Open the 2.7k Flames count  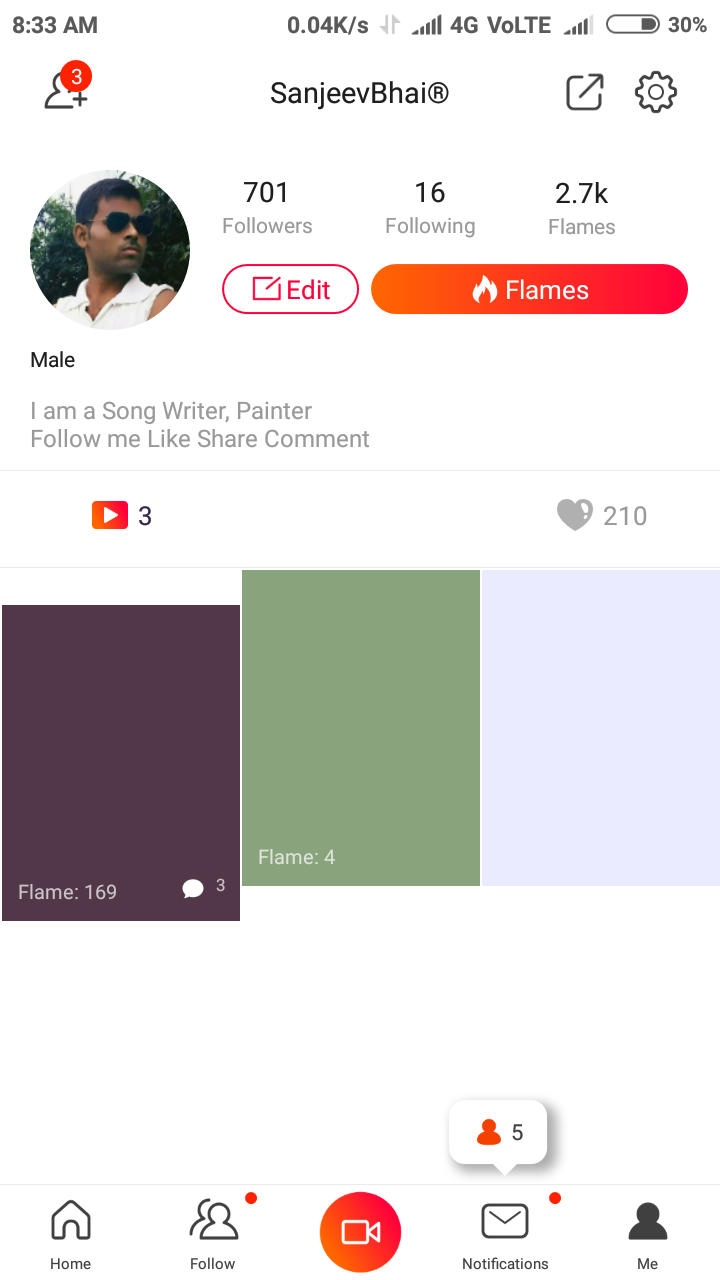pyautogui.click(x=581, y=205)
